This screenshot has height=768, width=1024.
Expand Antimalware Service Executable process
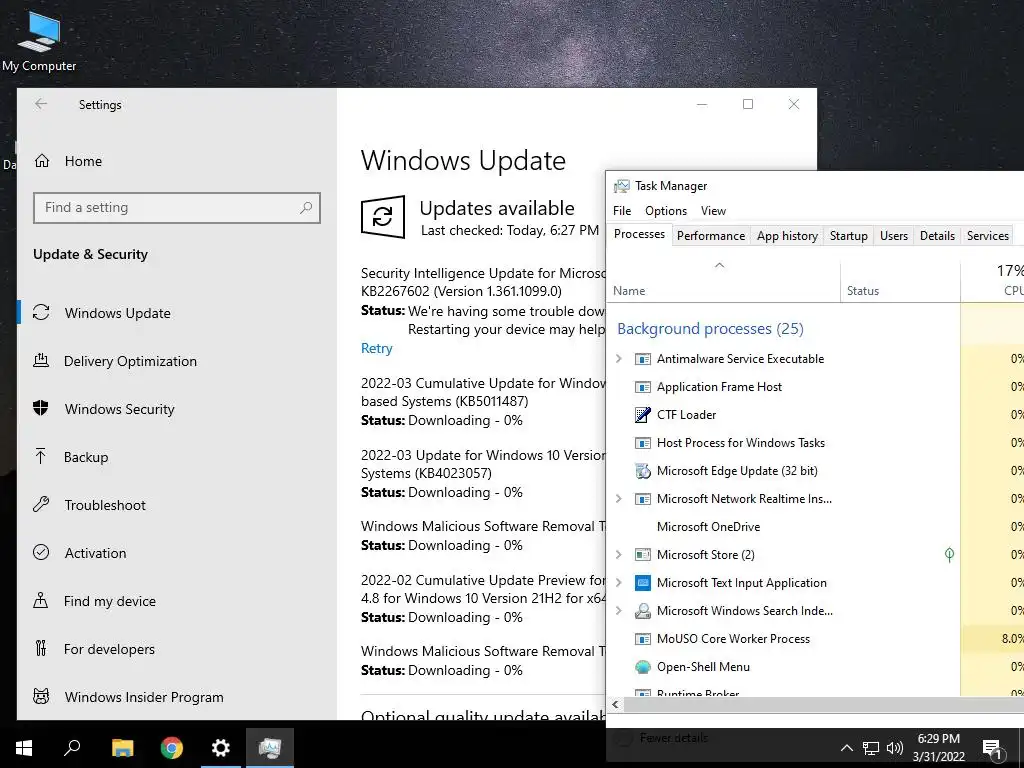tap(619, 359)
